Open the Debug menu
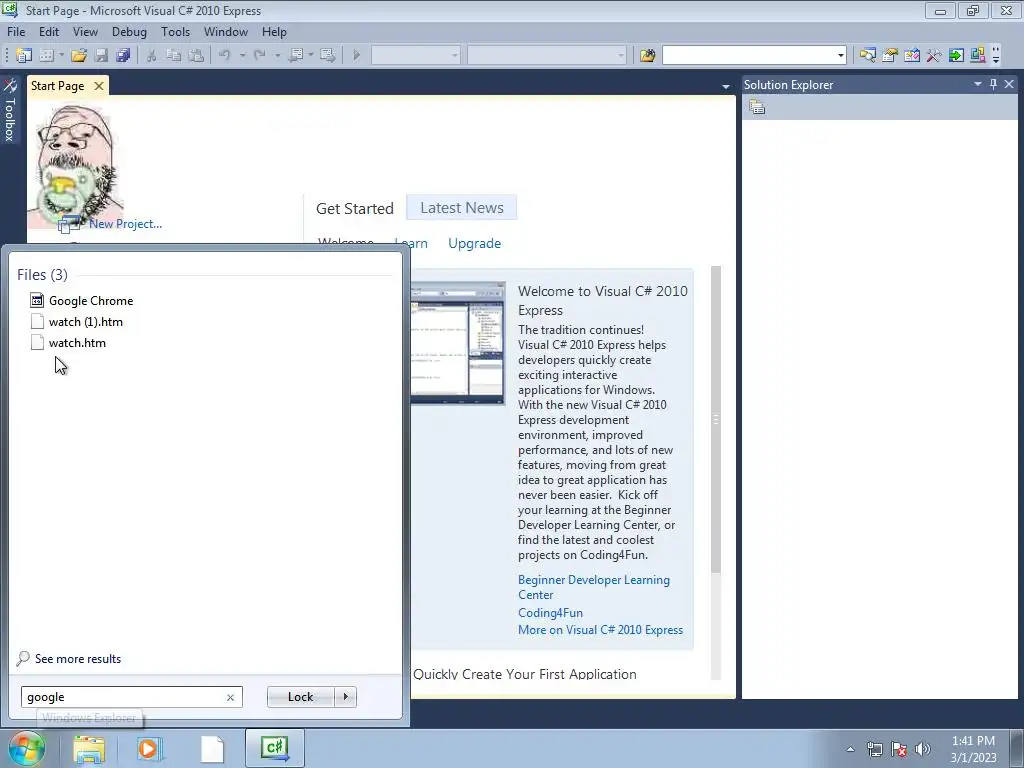The width and height of the screenshot is (1024, 768). [x=129, y=31]
